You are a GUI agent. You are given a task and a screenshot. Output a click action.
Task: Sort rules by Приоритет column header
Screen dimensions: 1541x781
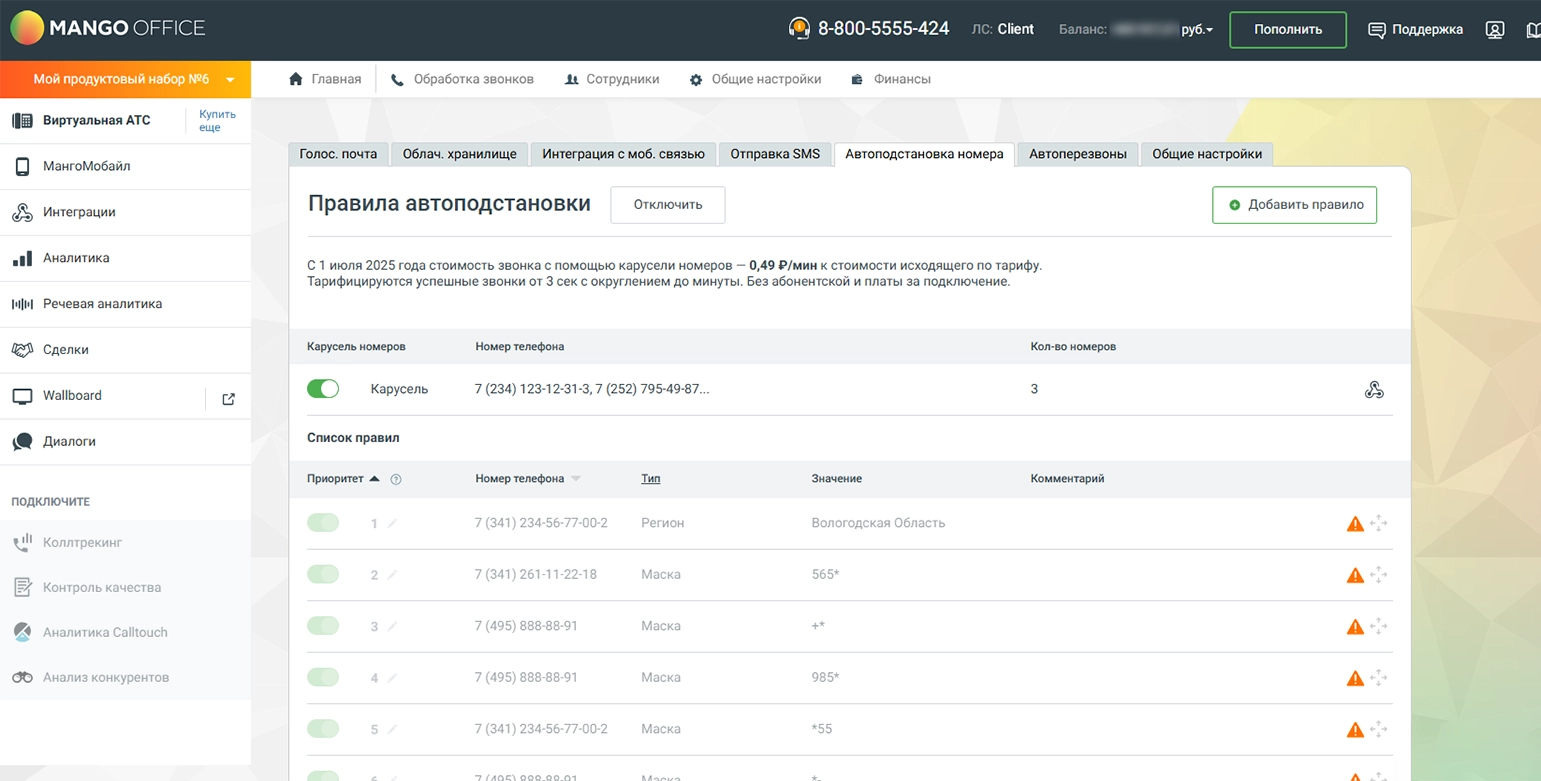pos(335,479)
